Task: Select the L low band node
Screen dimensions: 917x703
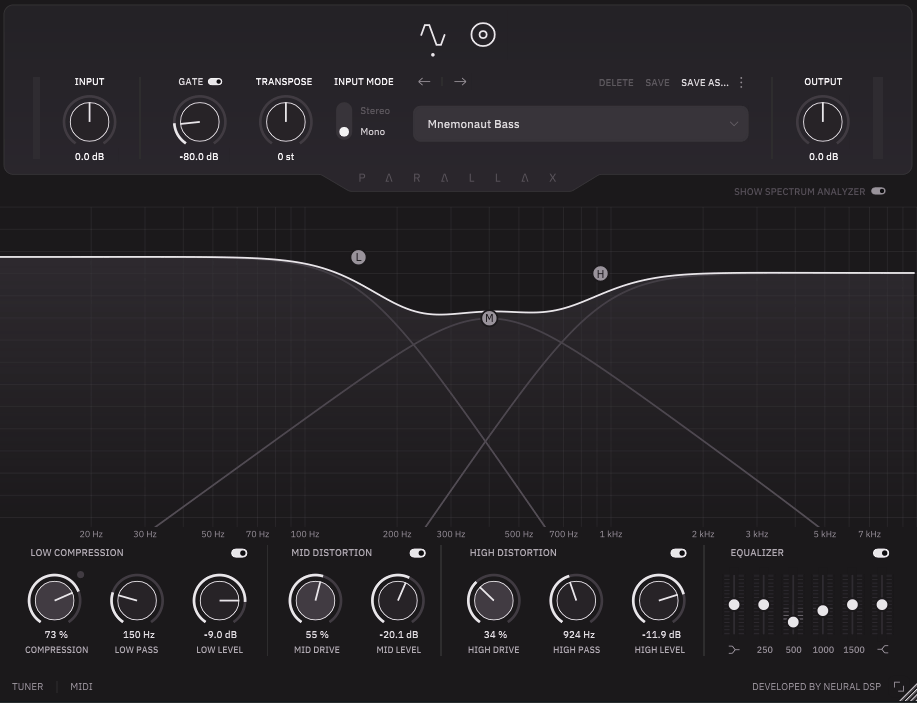Action: [358, 257]
